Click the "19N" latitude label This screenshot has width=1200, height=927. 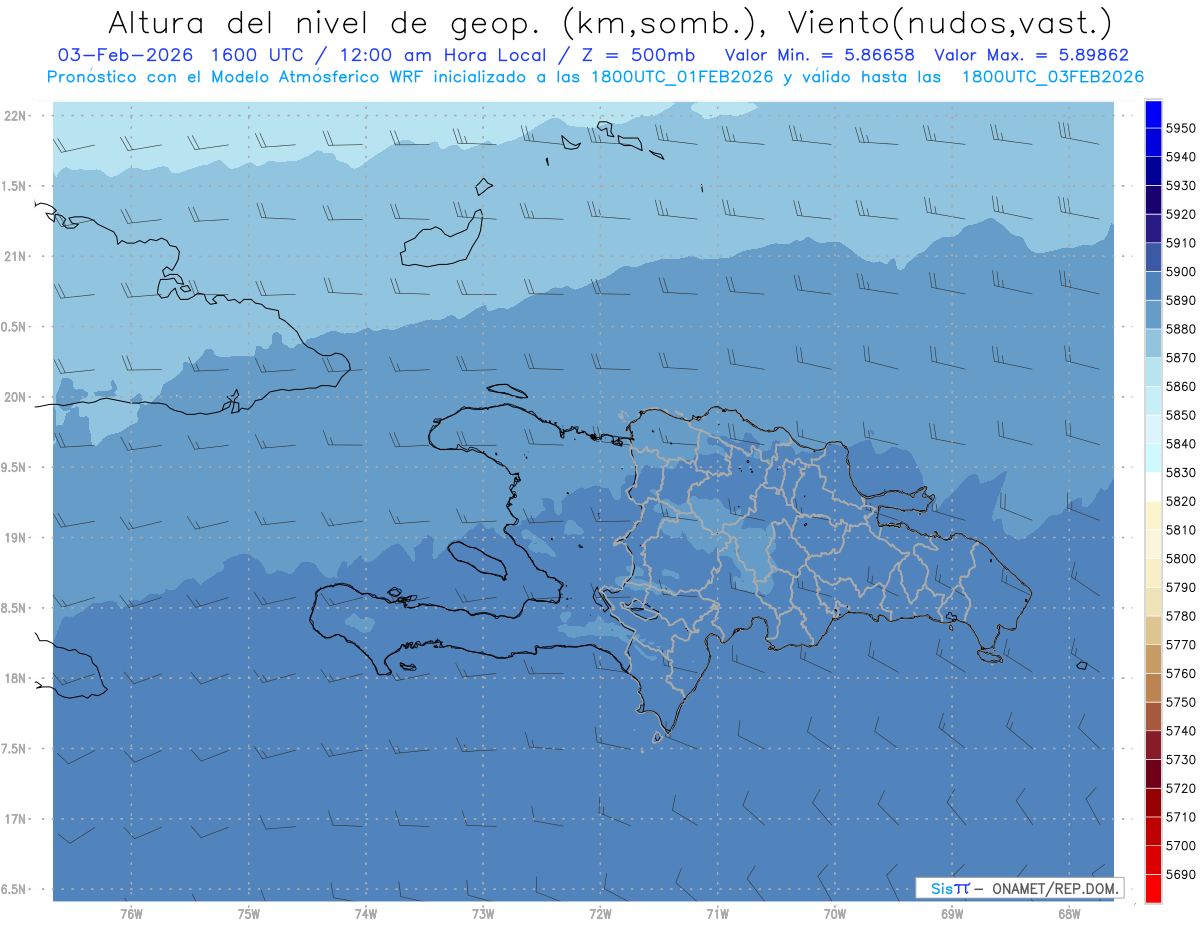(16, 537)
